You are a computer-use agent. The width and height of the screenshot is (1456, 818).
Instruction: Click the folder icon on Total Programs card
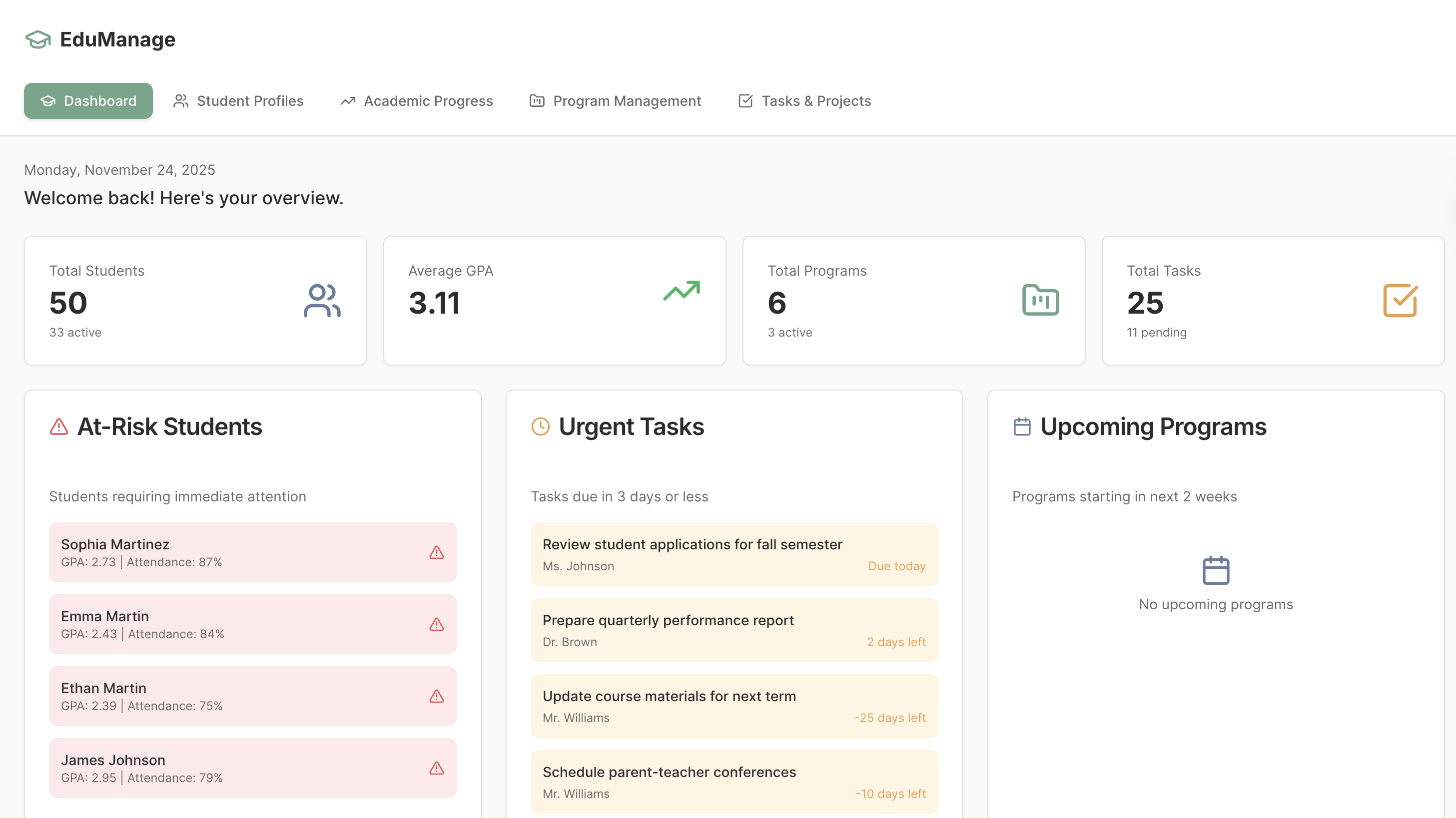[x=1041, y=301]
